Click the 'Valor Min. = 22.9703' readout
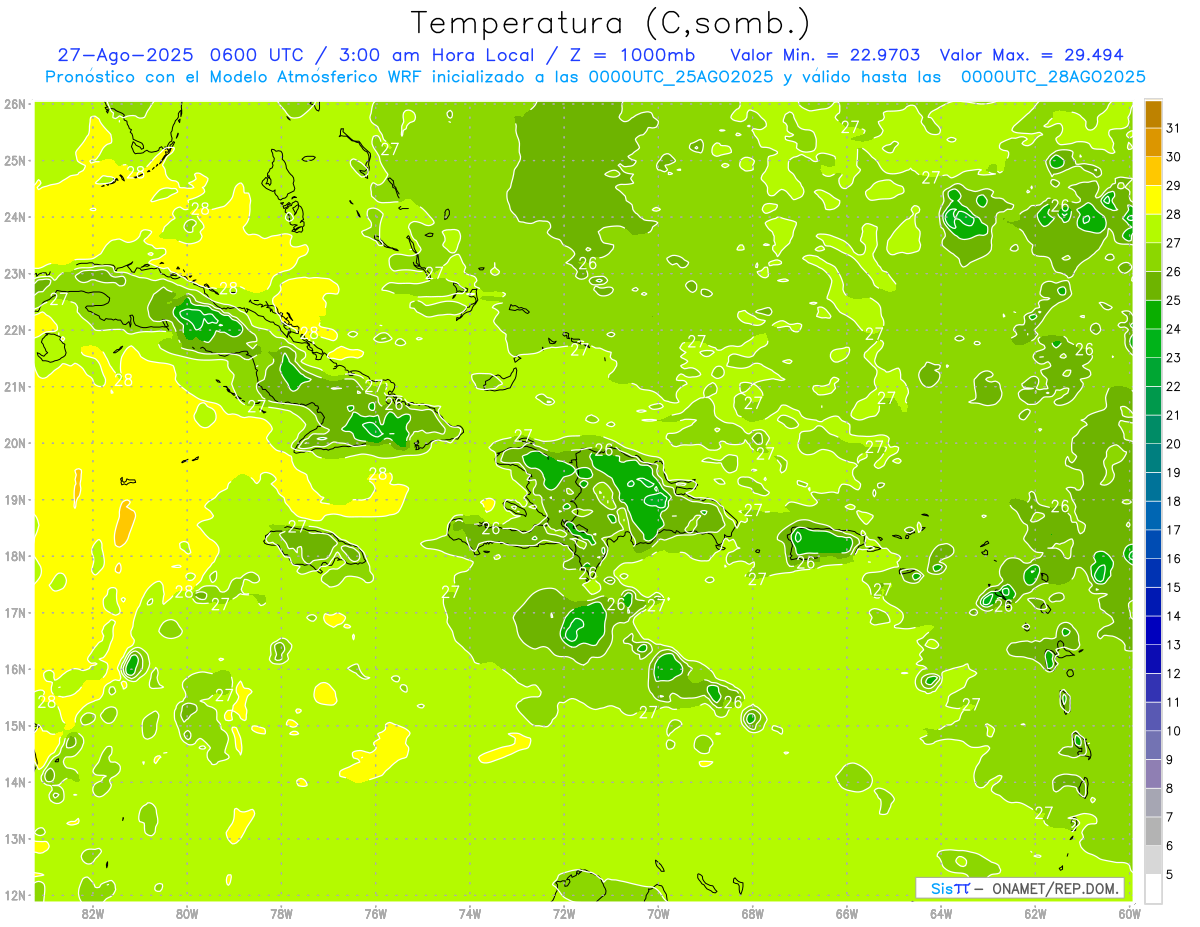Screen dimensions: 1200x927 pyautogui.click(x=825, y=55)
